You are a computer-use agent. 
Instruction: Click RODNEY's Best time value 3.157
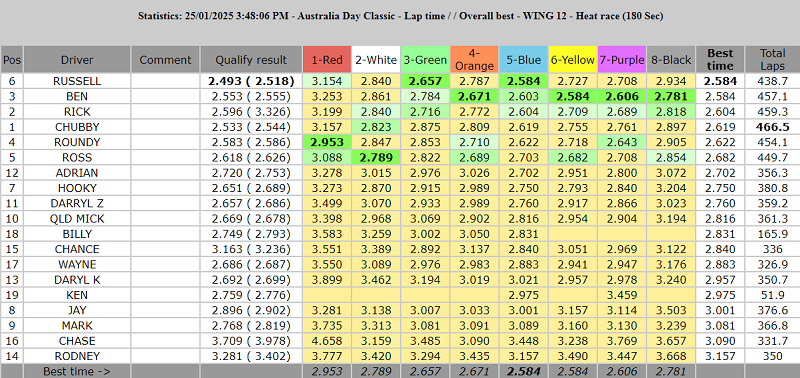[x=720, y=356]
